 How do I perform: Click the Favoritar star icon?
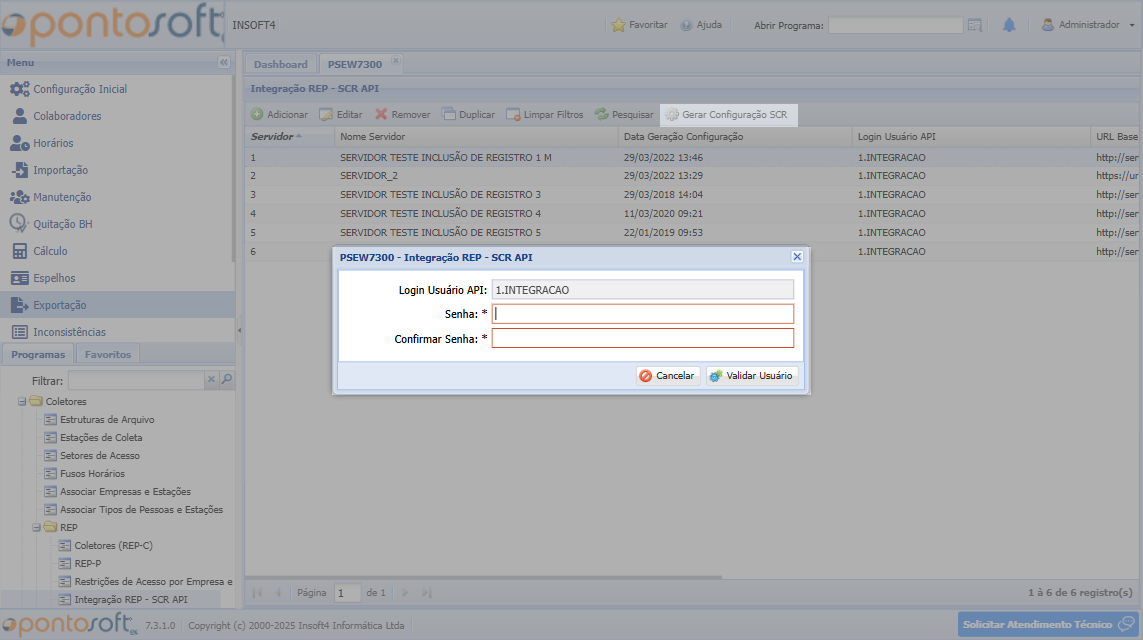[619, 24]
